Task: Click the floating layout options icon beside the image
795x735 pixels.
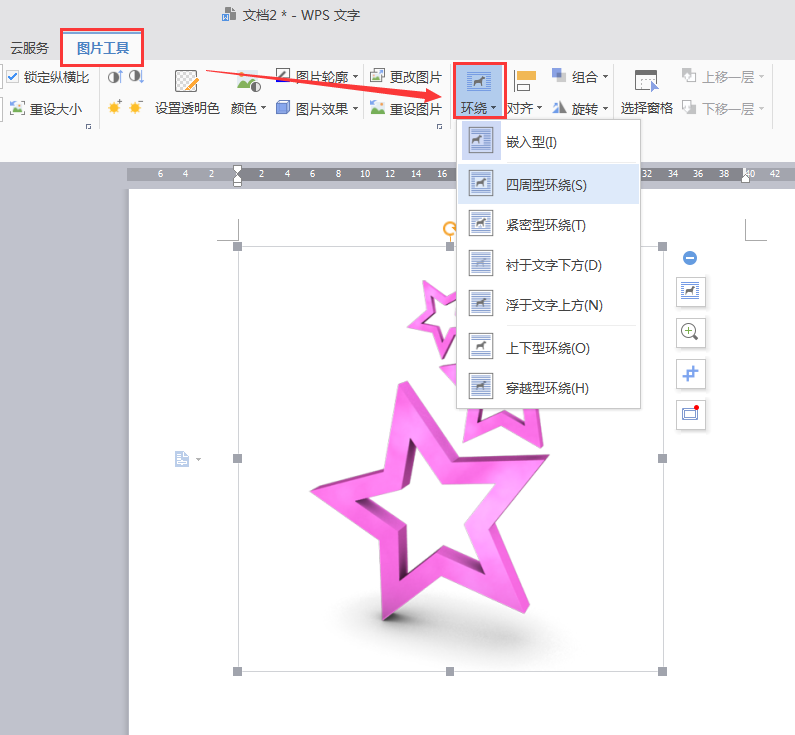Action: 690,291
